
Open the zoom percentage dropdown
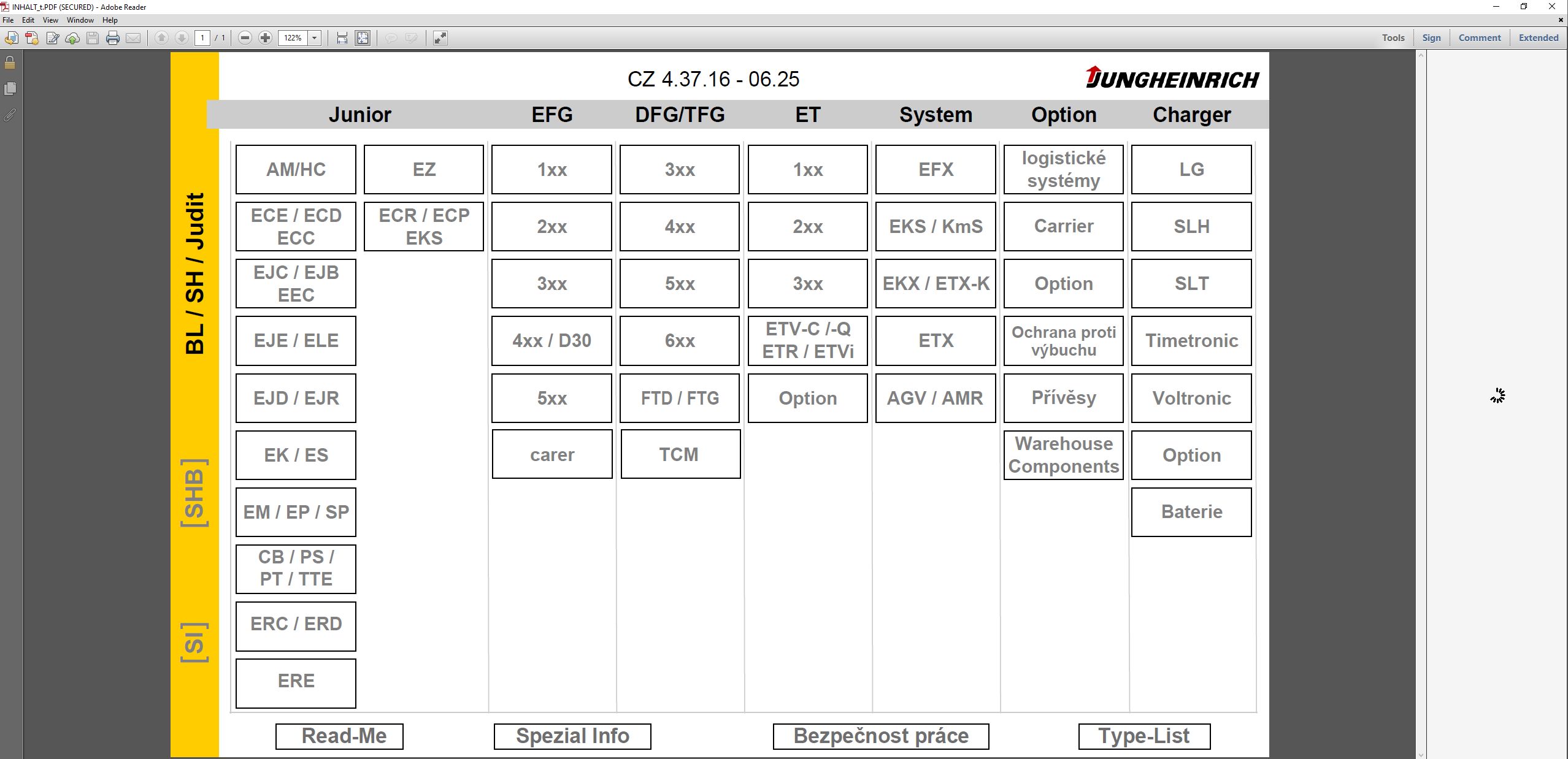pyautogui.click(x=314, y=37)
